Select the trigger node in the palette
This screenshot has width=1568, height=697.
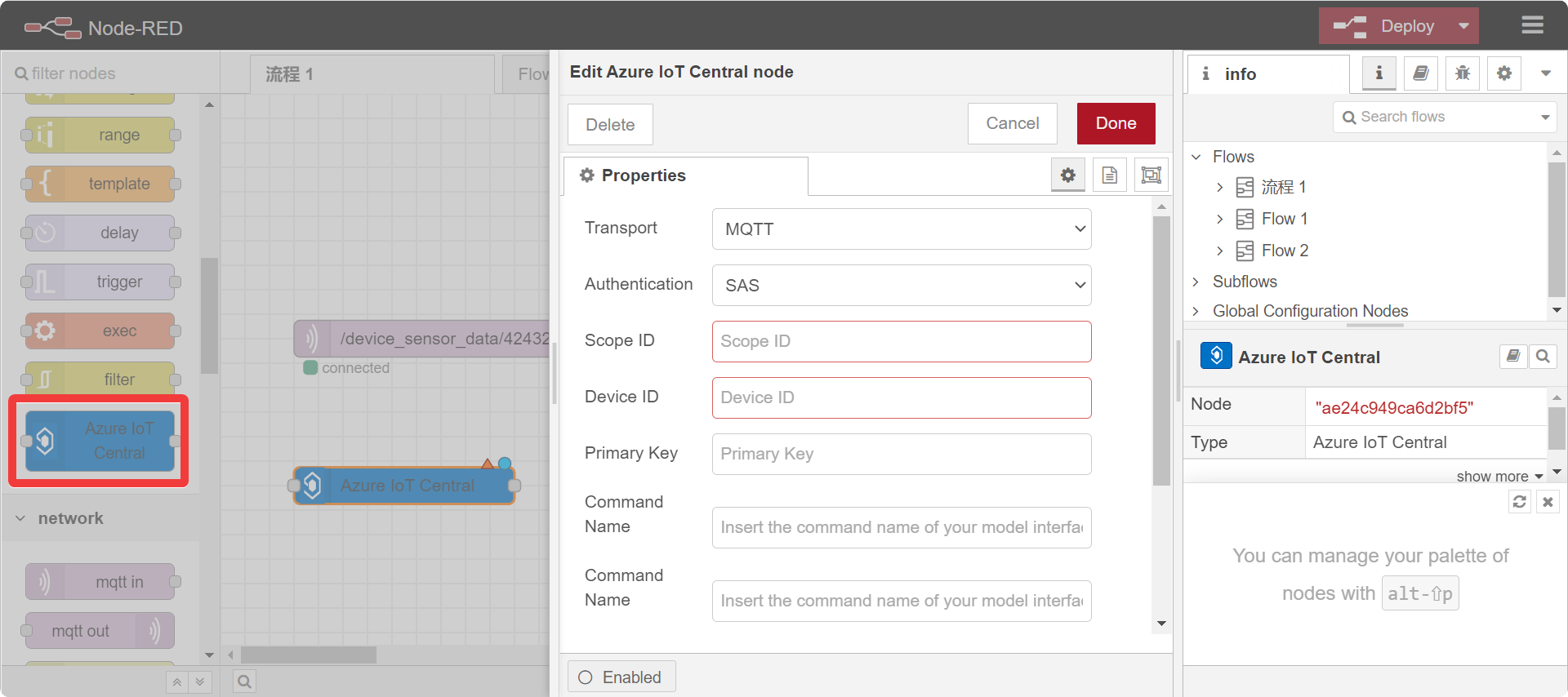pos(100,282)
